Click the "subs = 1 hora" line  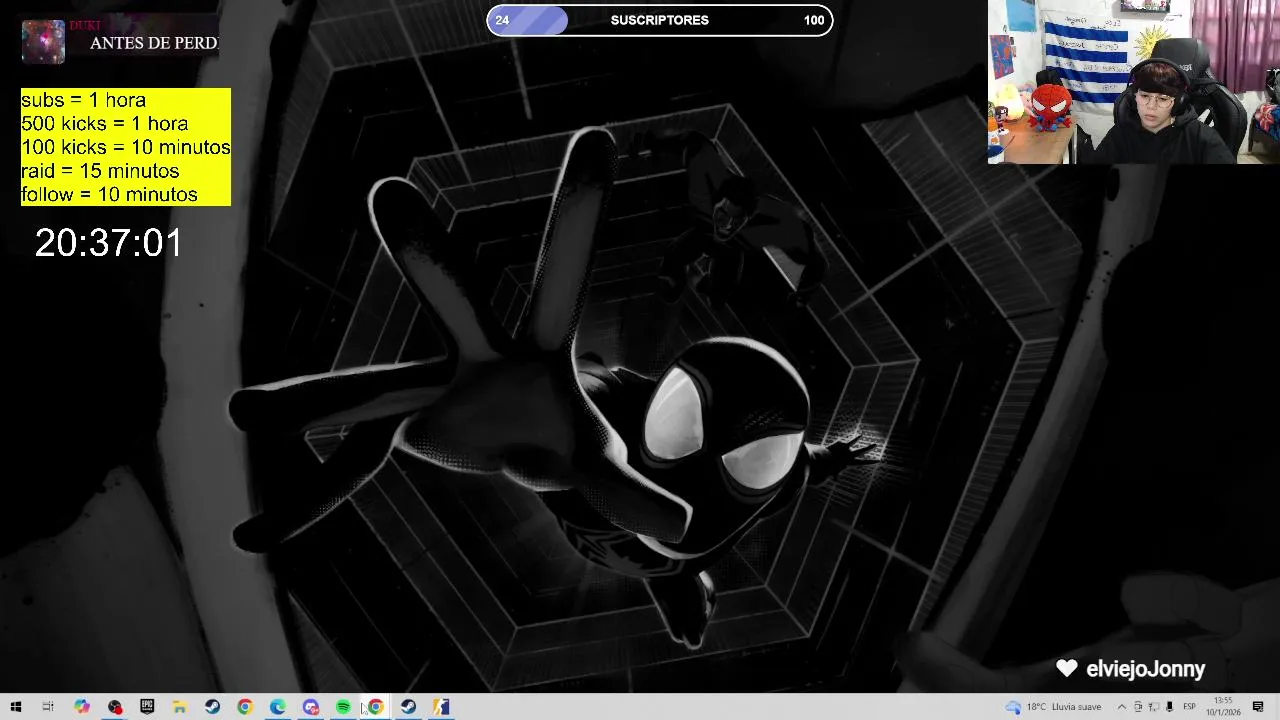pos(84,100)
